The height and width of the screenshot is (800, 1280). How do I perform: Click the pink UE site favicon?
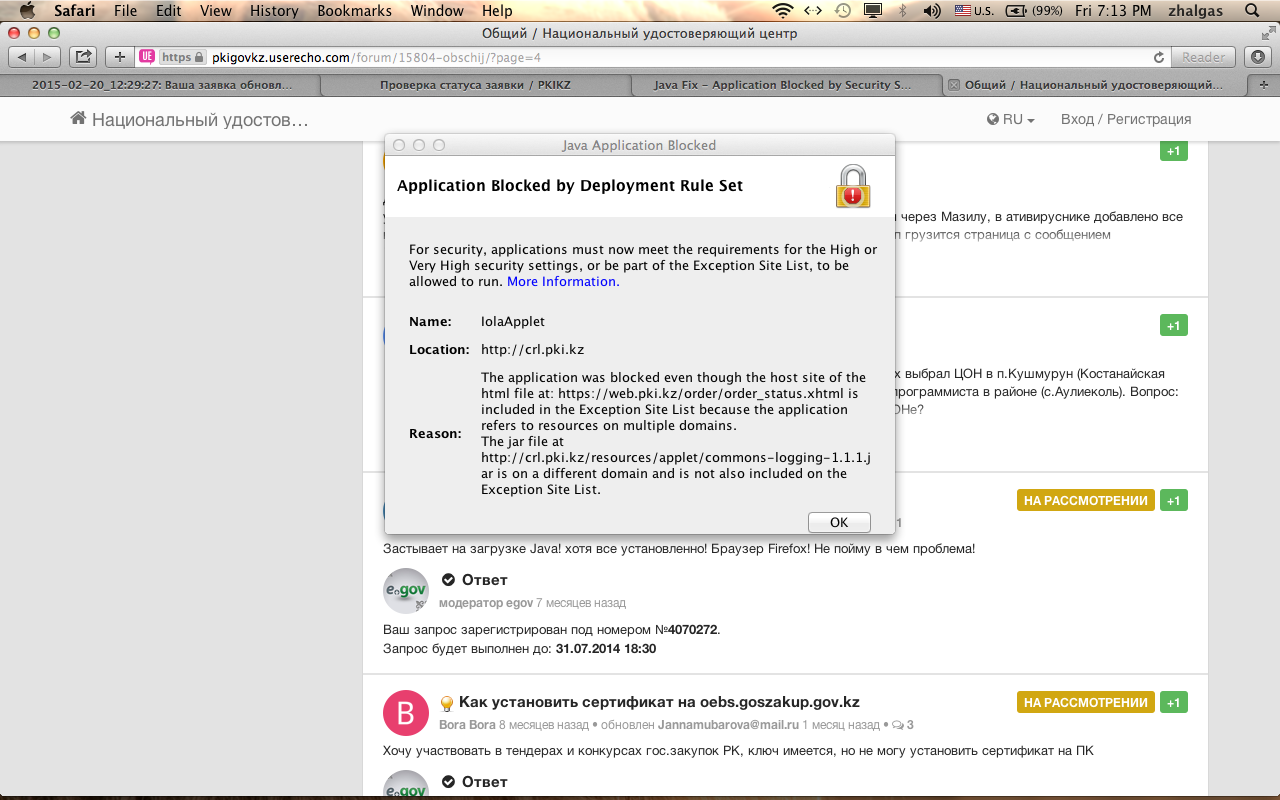pos(147,57)
